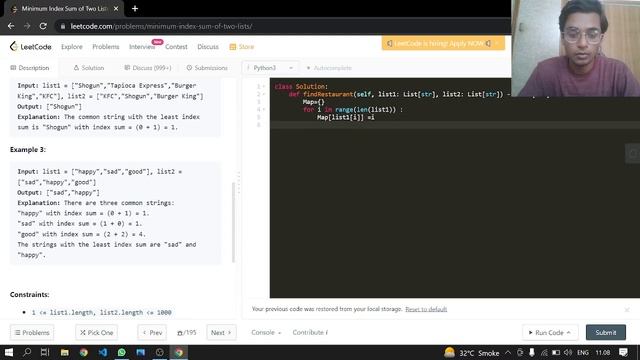This screenshot has width=640, height=360.
Task: Open the Discuss nav item
Action: [x=208, y=47]
